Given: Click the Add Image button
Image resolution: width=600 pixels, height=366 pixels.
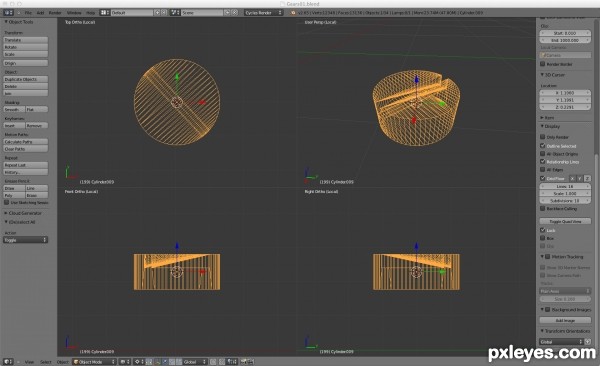Looking at the screenshot, I should click(x=565, y=320).
